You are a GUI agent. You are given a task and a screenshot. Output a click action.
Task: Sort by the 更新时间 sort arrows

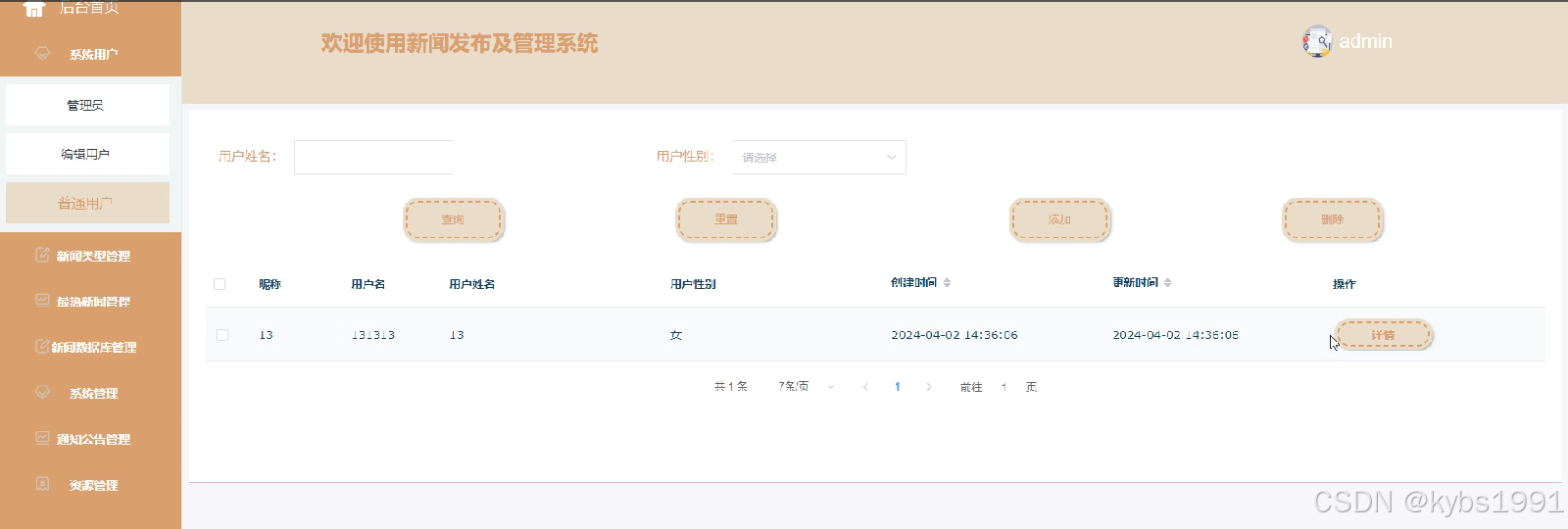click(1167, 282)
